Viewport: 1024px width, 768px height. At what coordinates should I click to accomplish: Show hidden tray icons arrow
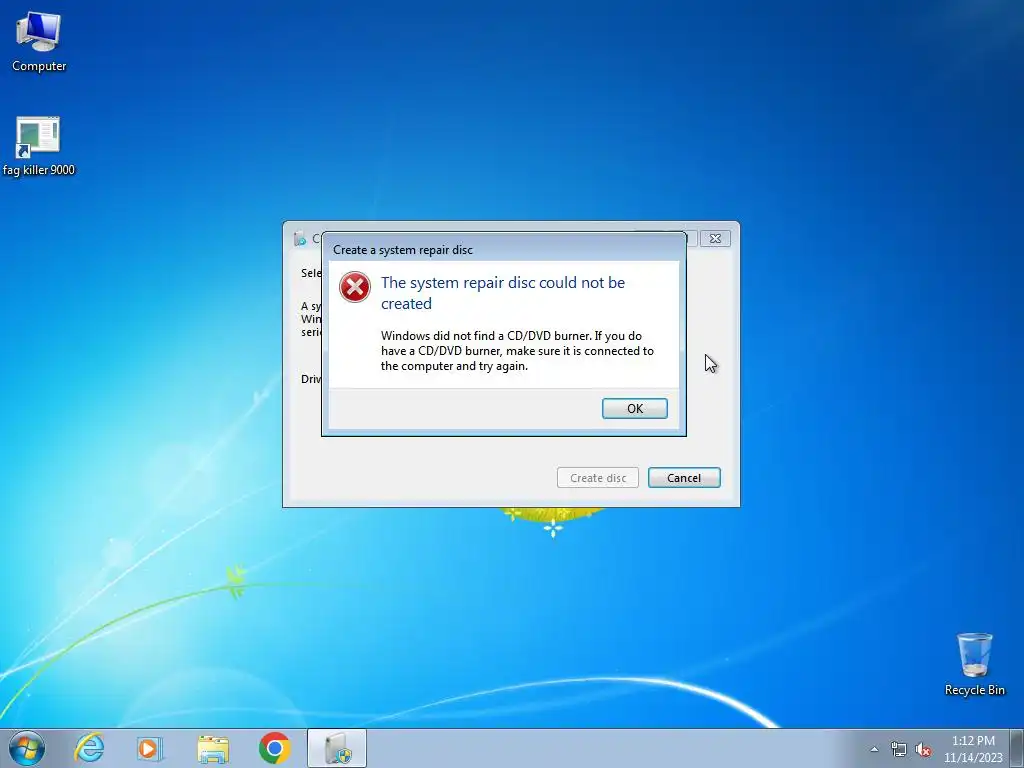[874, 749]
